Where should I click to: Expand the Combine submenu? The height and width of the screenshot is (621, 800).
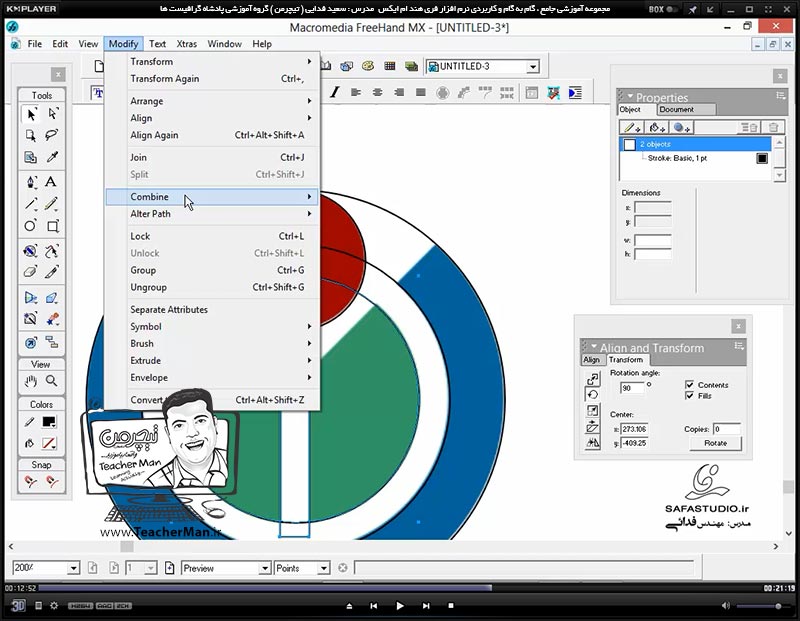(x=212, y=196)
